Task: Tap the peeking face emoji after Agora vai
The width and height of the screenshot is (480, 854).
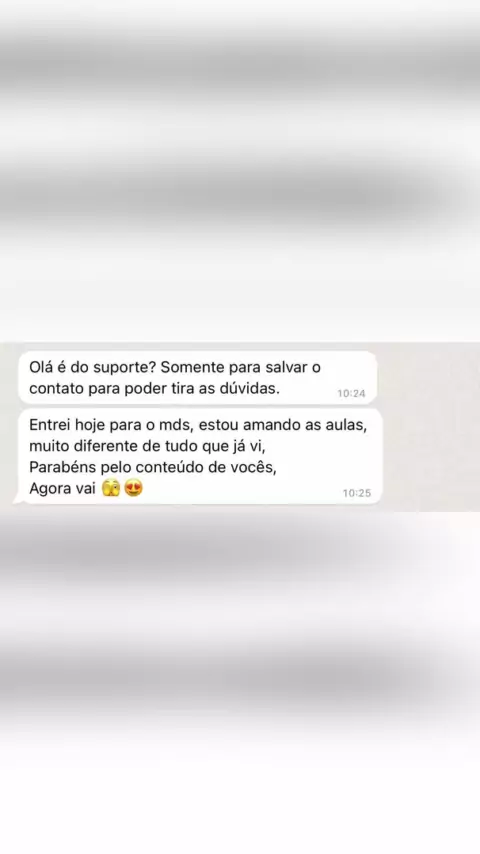Action: pos(111,487)
